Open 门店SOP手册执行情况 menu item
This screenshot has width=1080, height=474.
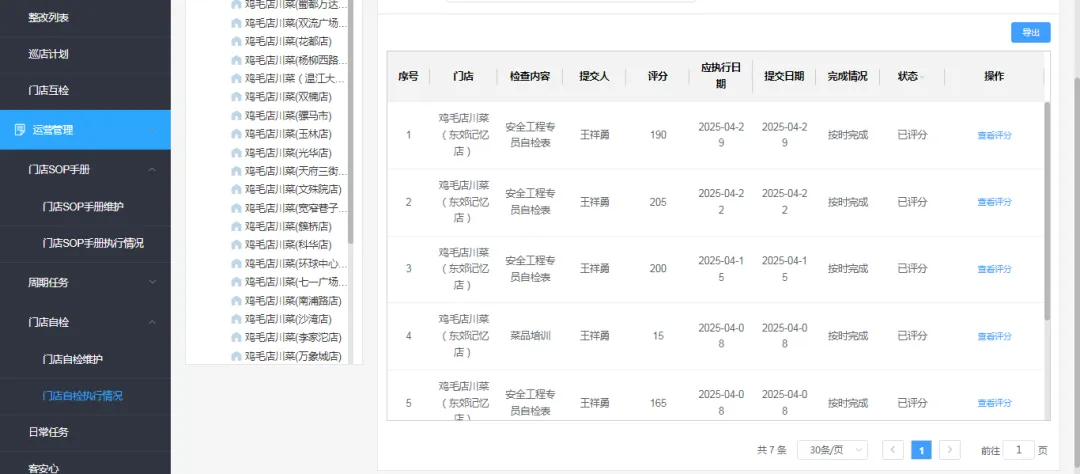[100, 243]
